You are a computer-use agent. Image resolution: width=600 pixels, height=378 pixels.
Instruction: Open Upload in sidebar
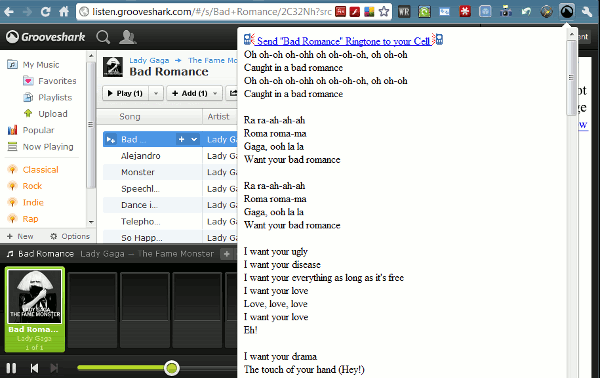pos(45,114)
